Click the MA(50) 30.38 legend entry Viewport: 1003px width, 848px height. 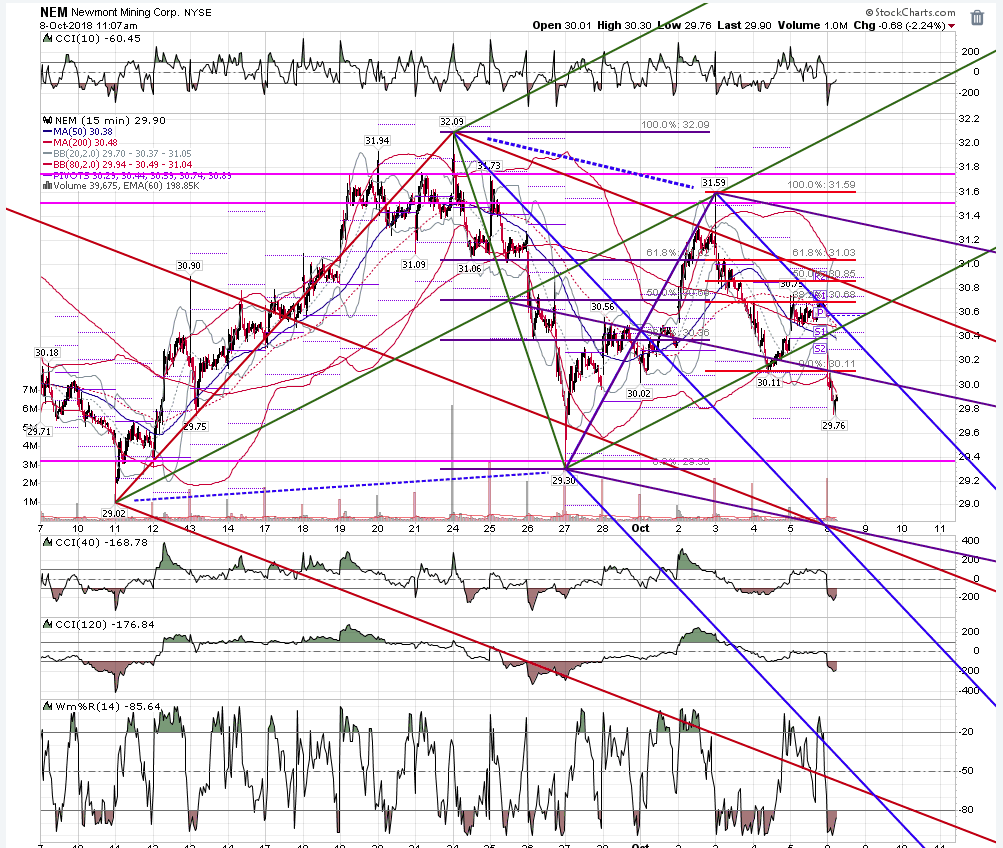click(83, 132)
